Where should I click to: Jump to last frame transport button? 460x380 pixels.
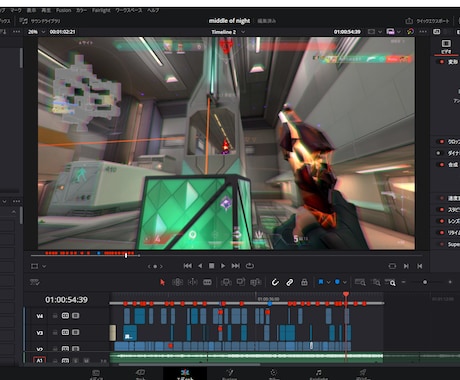pyautogui.click(x=236, y=266)
